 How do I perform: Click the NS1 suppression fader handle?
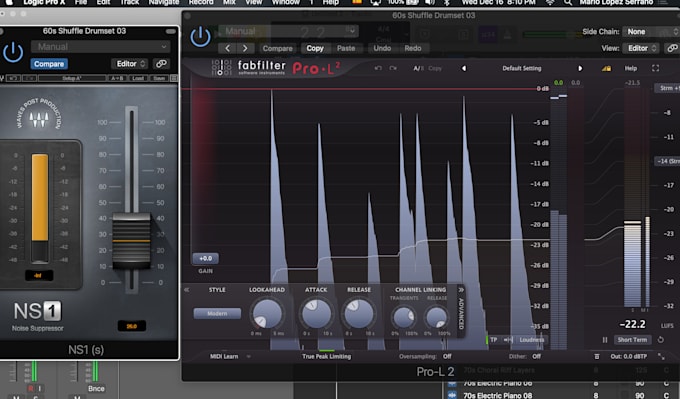(x=131, y=241)
